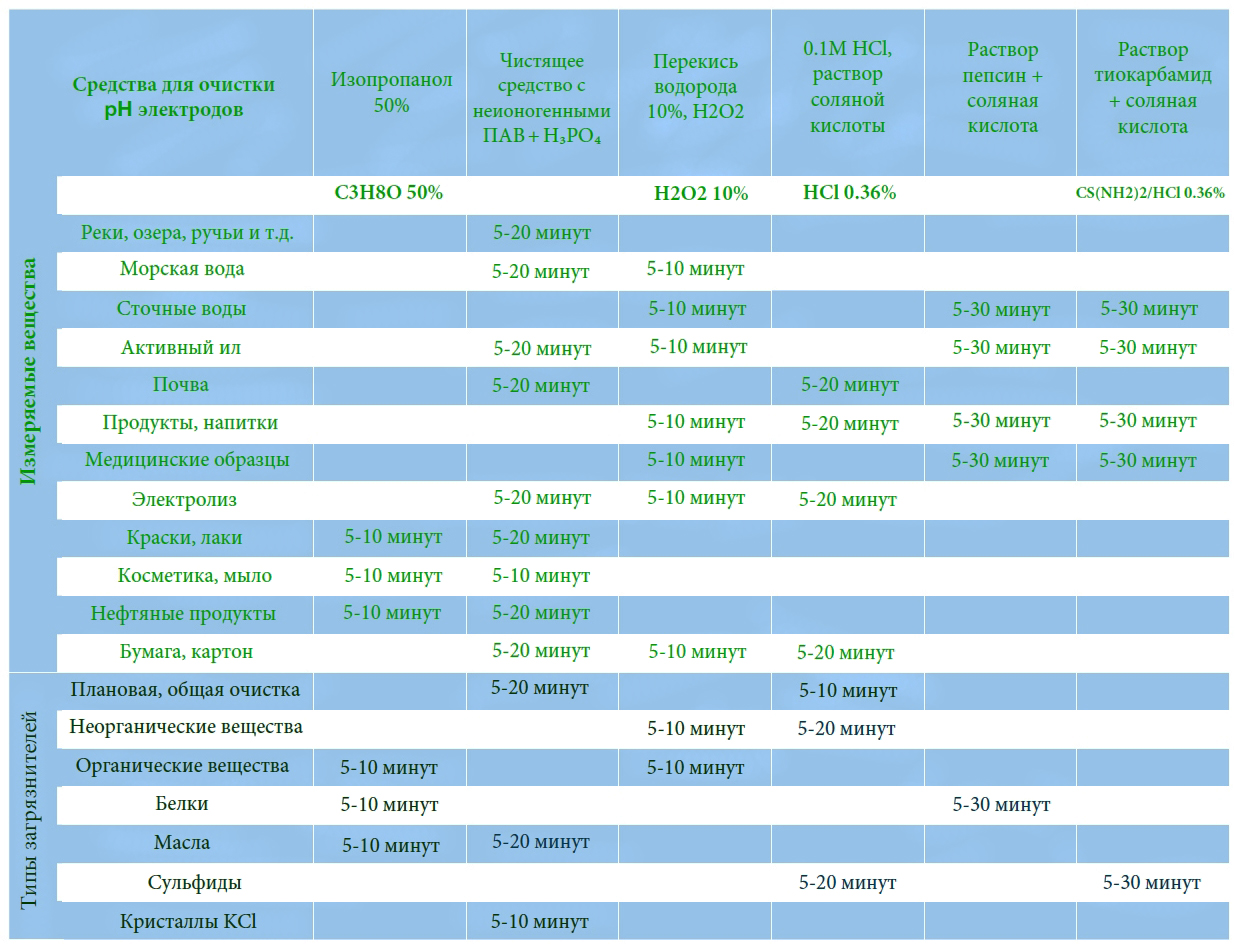Image resolution: width=1235 pixels, height=950 pixels.
Task: Click the Морская вода row label
Action: tap(182, 269)
